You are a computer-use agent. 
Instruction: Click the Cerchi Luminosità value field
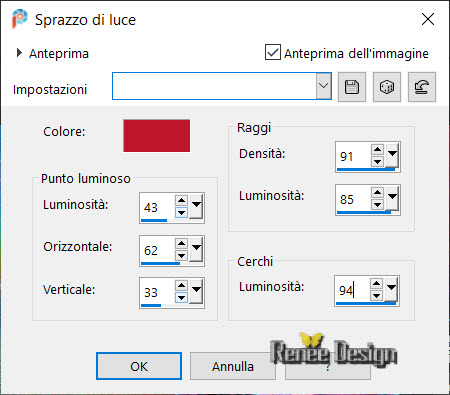[352, 290]
